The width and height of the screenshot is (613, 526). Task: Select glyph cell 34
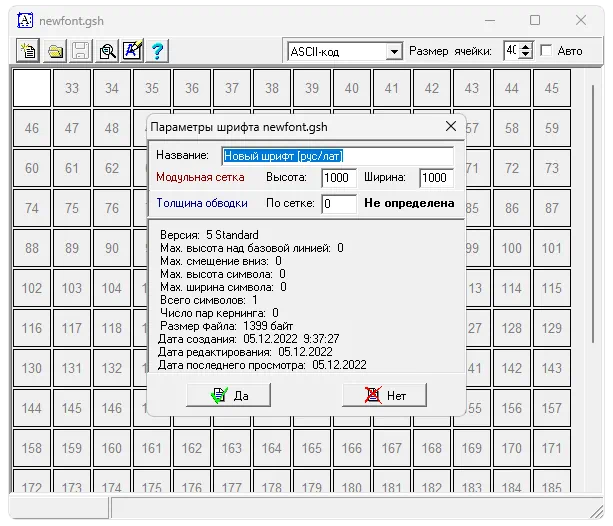click(112, 88)
